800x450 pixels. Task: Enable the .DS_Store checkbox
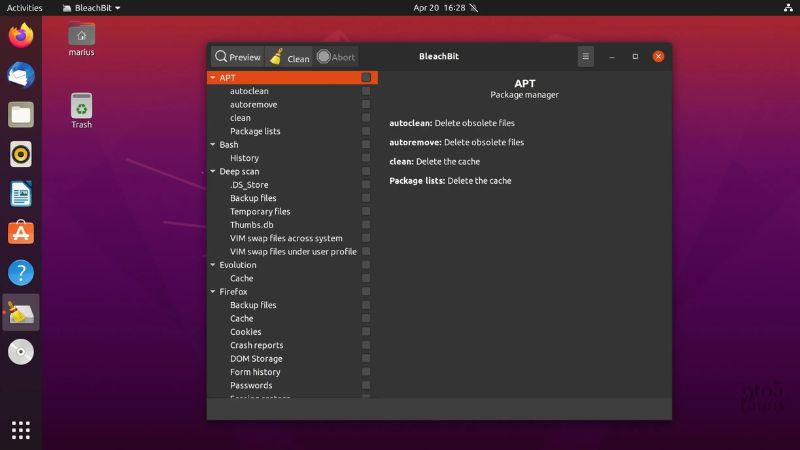366,185
